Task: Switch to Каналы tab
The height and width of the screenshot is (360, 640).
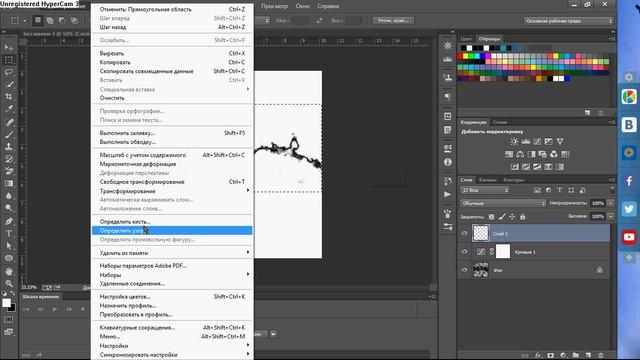Action: 487,180
